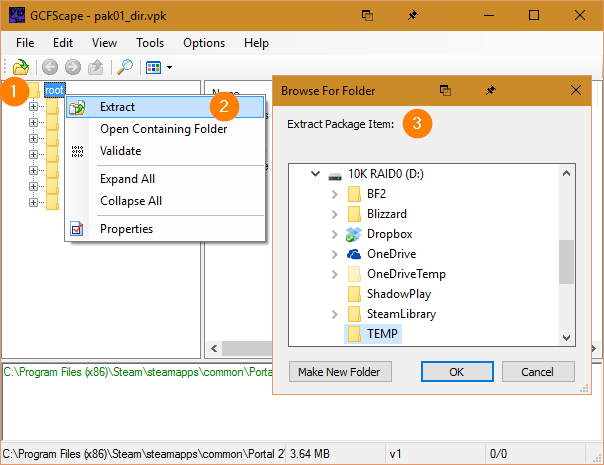The height and width of the screenshot is (465, 604).
Task: Click the Back navigation arrow icon
Action: pyautogui.click(x=50, y=67)
